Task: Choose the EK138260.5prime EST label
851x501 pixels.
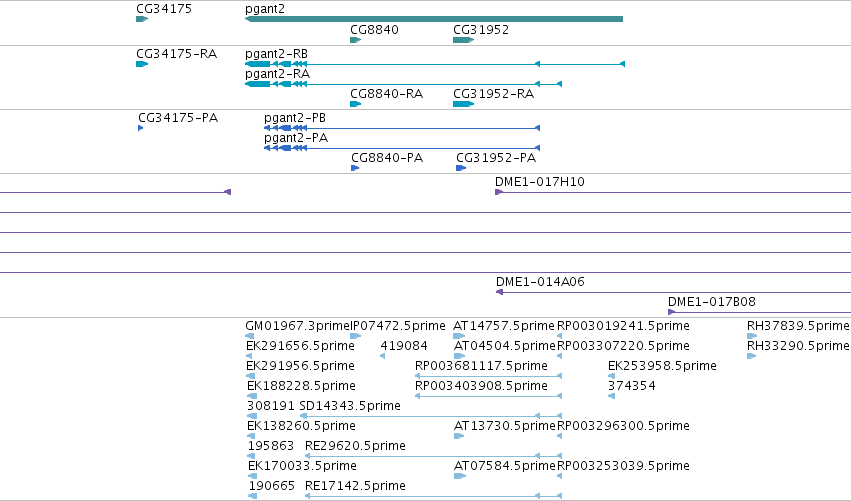Action: (x=301, y=426)
